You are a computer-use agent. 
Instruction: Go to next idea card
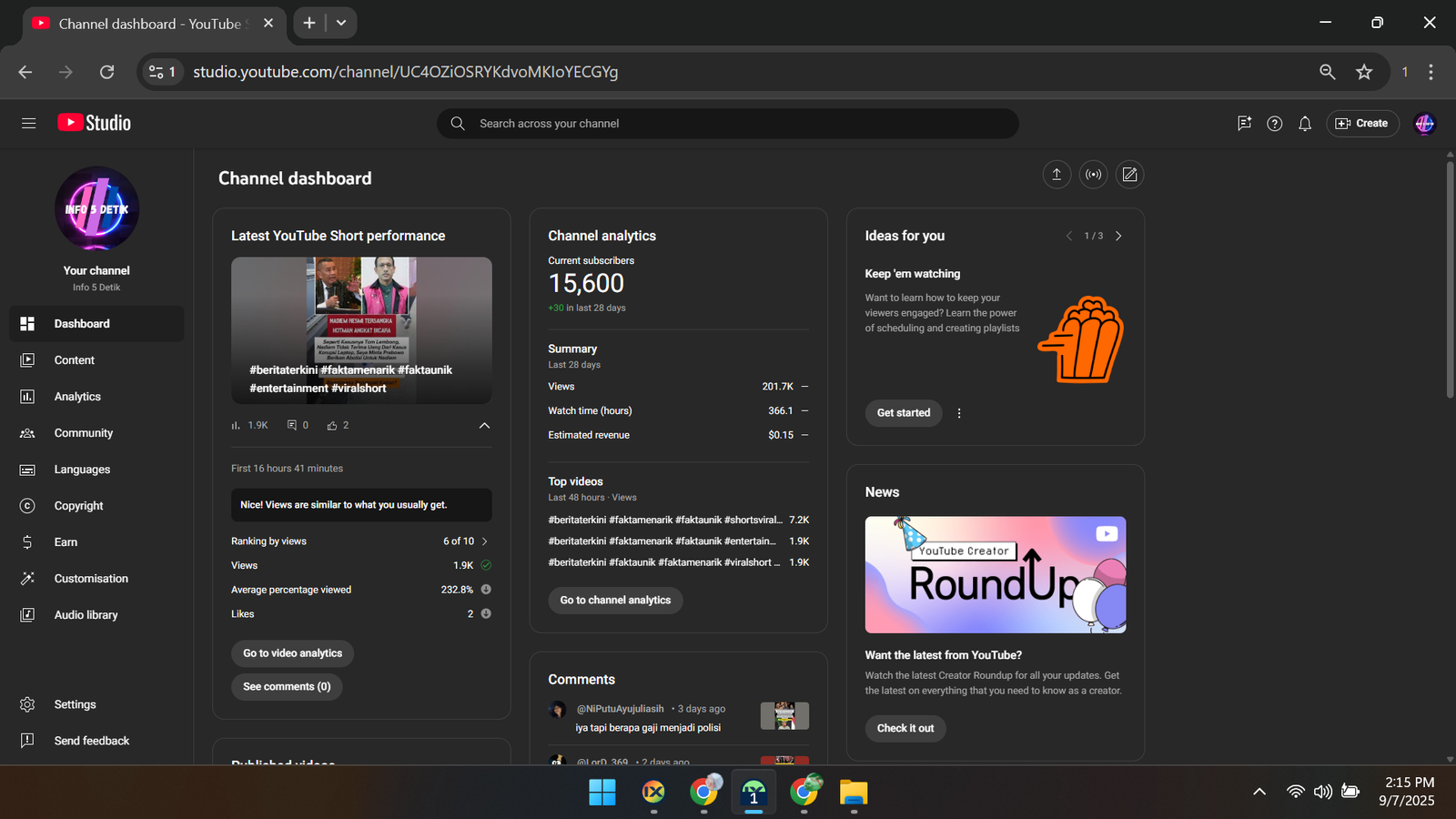pyautogui.click(x=1118, y=236)
